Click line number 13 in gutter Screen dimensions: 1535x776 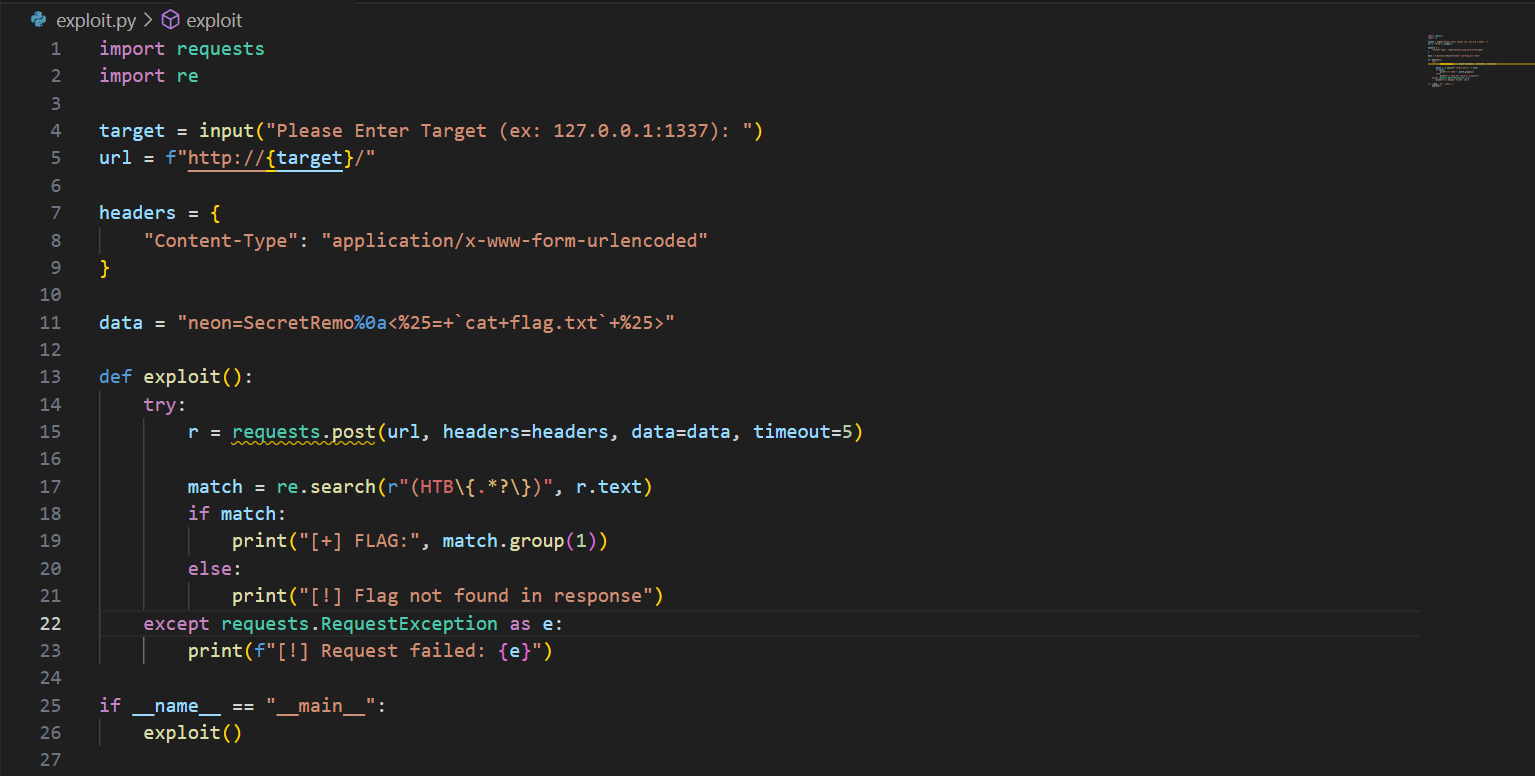pyautogui.click(x=50, y=377)
